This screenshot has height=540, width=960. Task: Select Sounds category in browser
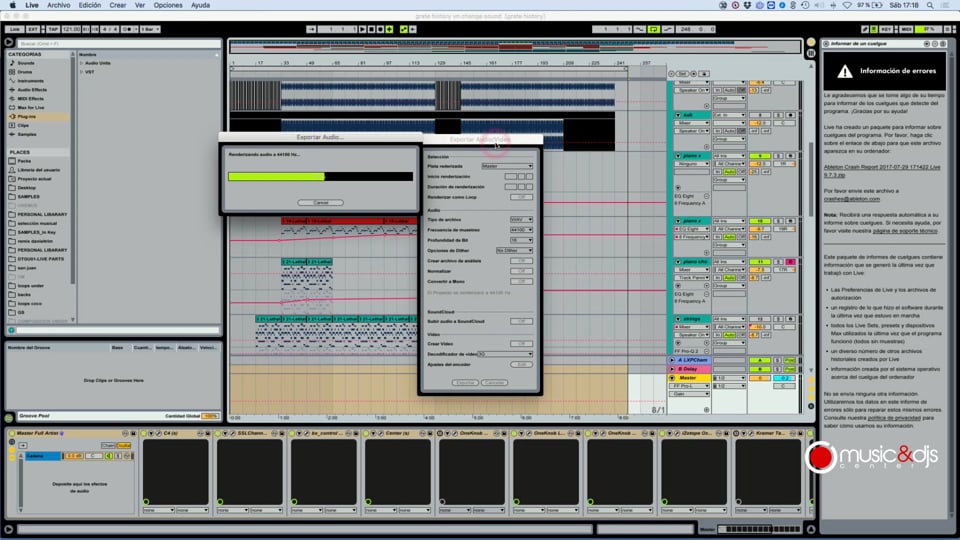26,63
